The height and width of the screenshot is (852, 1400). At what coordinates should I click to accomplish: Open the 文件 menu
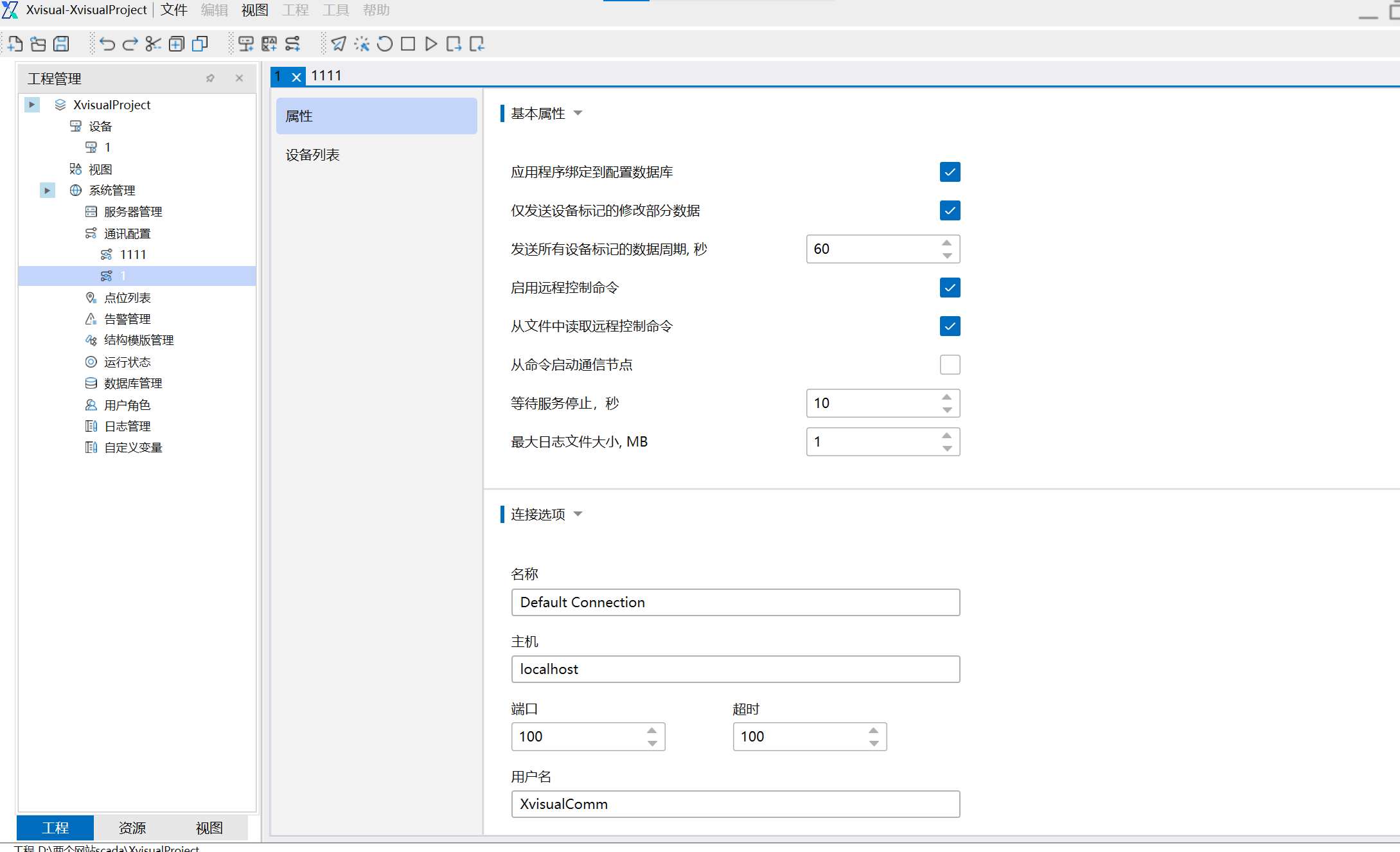pyautogui.click(x=173, y=10)
